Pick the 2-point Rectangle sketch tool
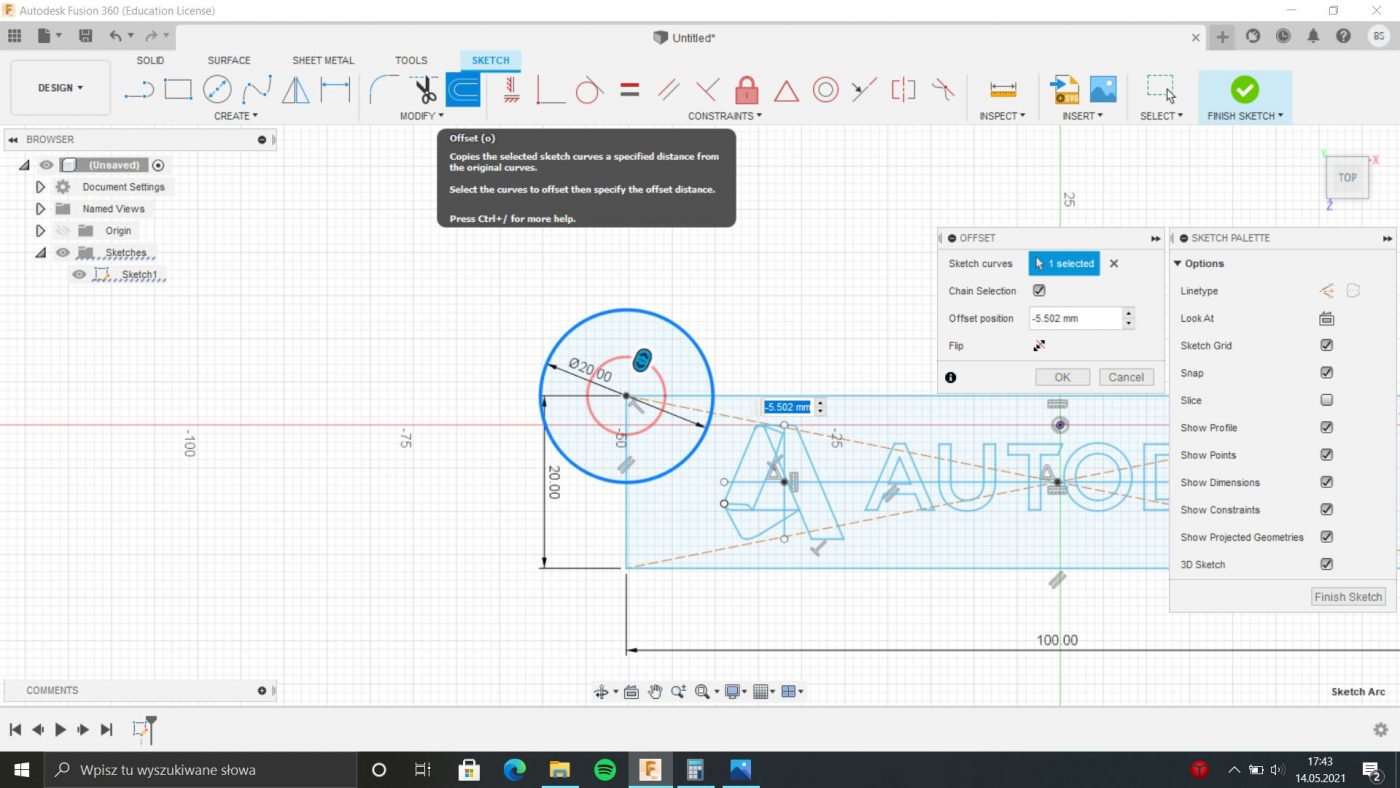The image size is (1400, 788). point(178,90)
